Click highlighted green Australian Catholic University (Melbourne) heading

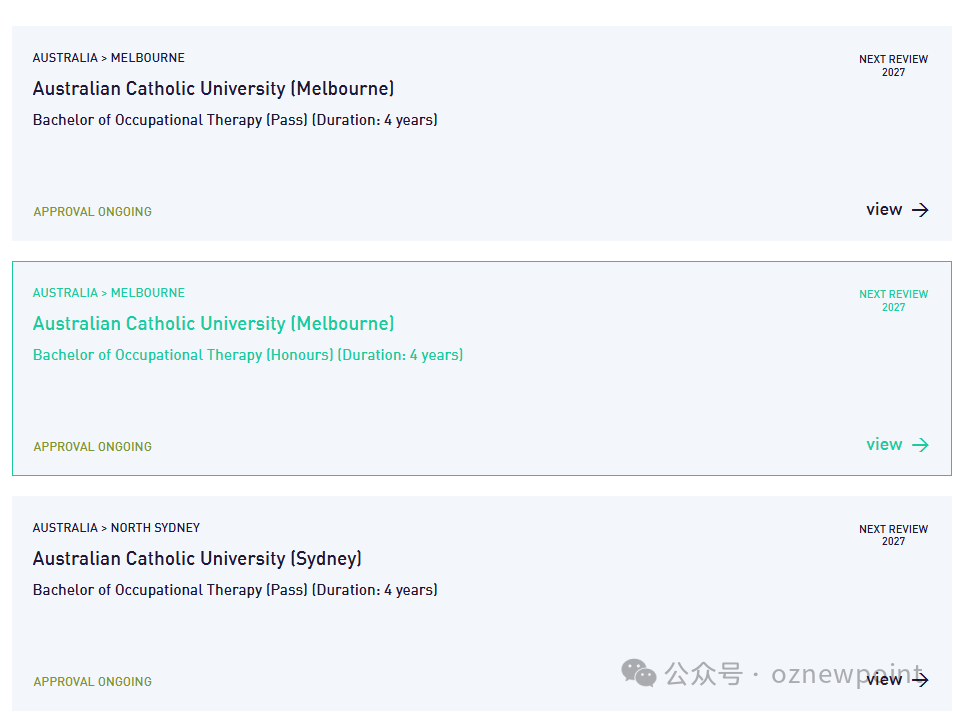pos(213,324)
